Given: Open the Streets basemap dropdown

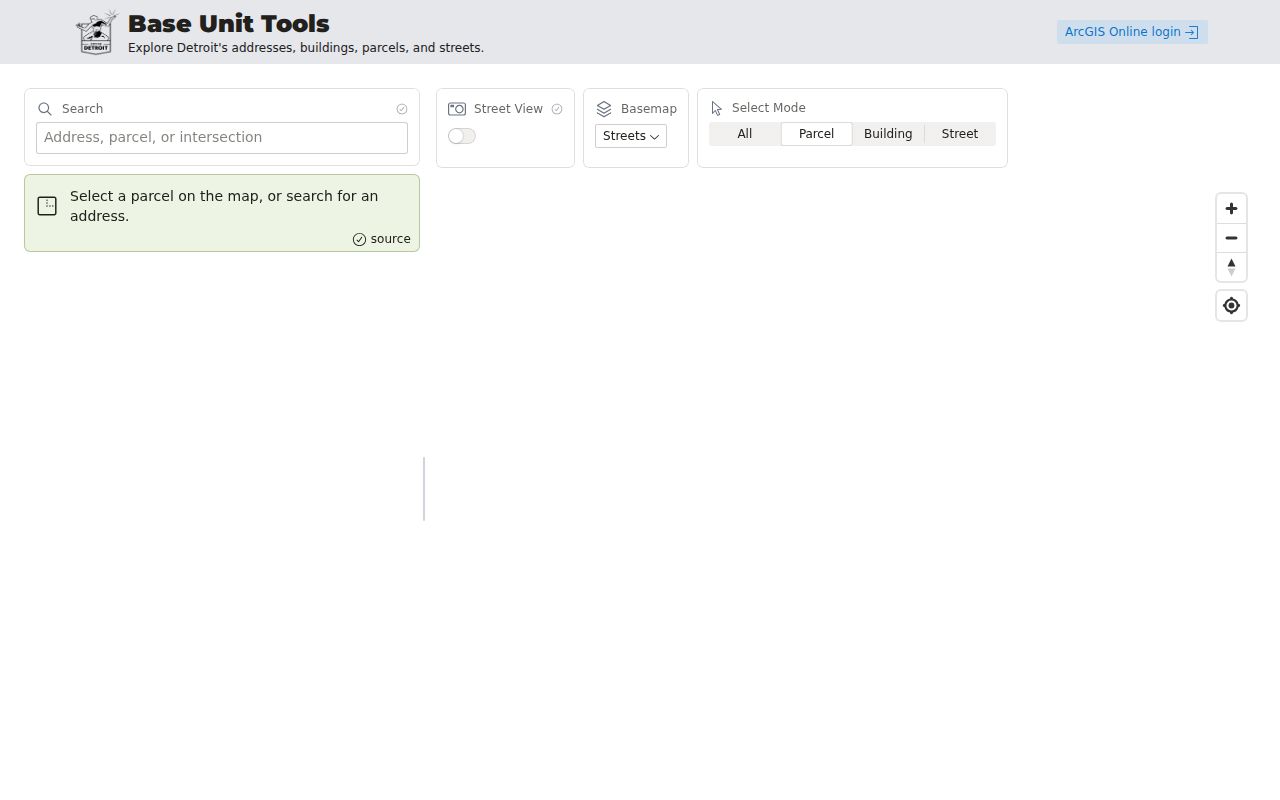Looking at the screenshot, I should coord(631,136).
